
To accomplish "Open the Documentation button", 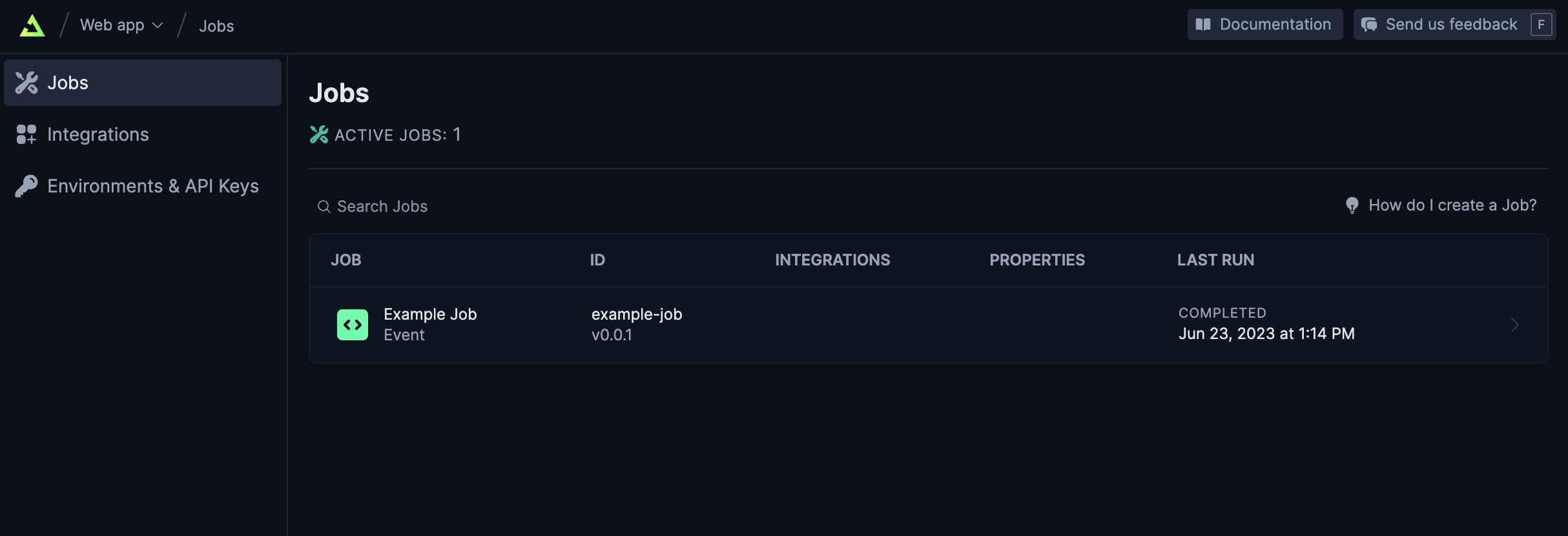I will (1265, 25).
